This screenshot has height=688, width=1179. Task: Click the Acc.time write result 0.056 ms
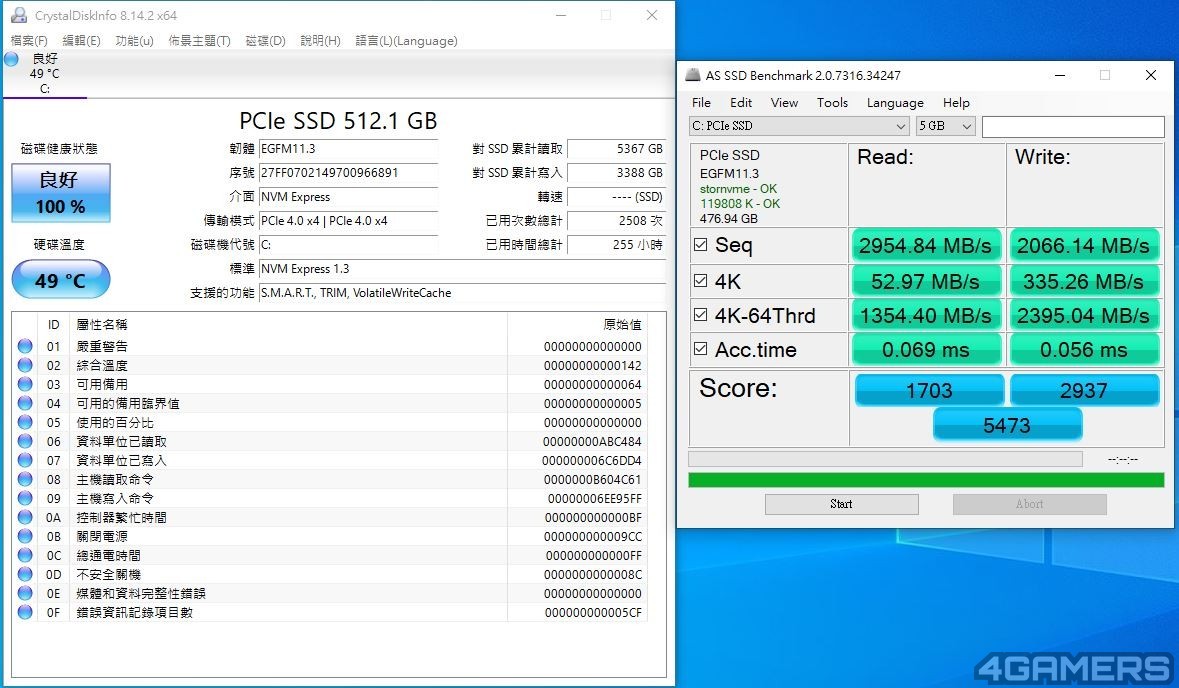(x=1084, y=350)
